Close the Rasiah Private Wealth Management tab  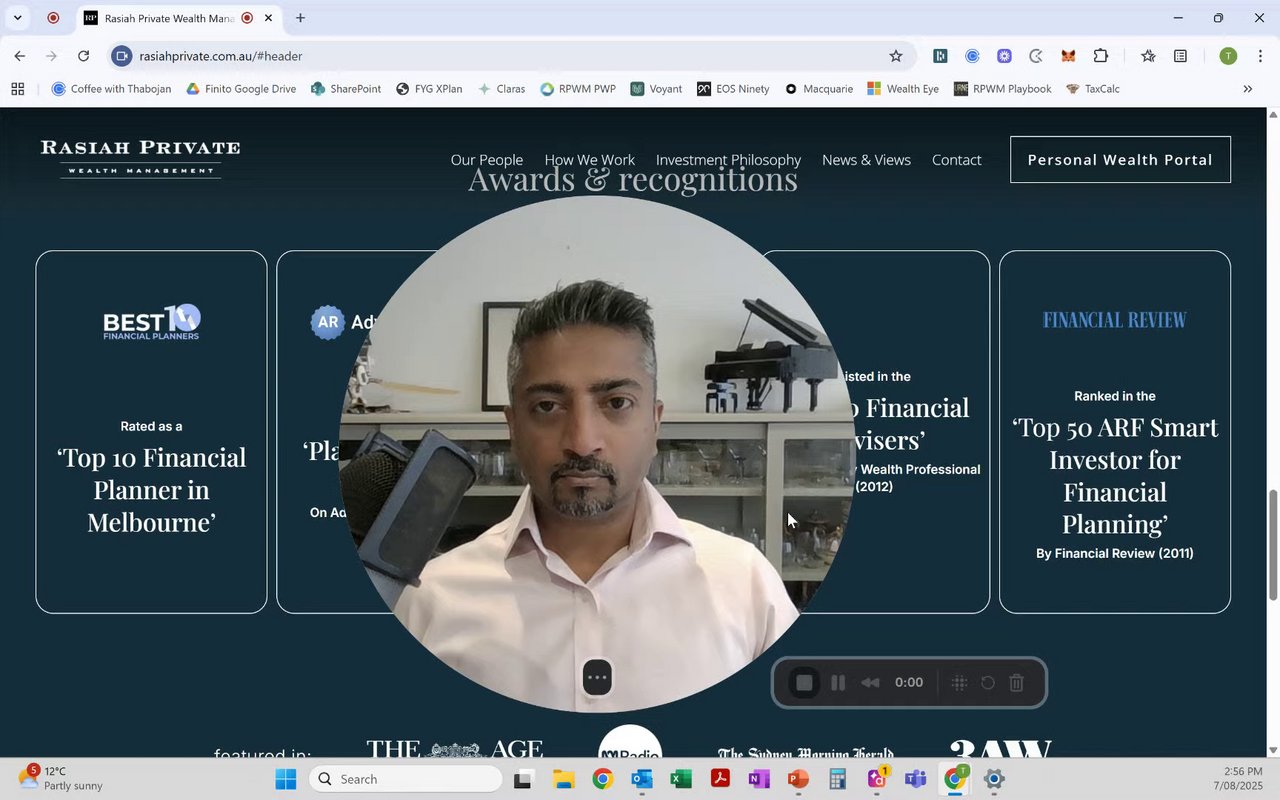pyautogui.click(x=268, y=18)
